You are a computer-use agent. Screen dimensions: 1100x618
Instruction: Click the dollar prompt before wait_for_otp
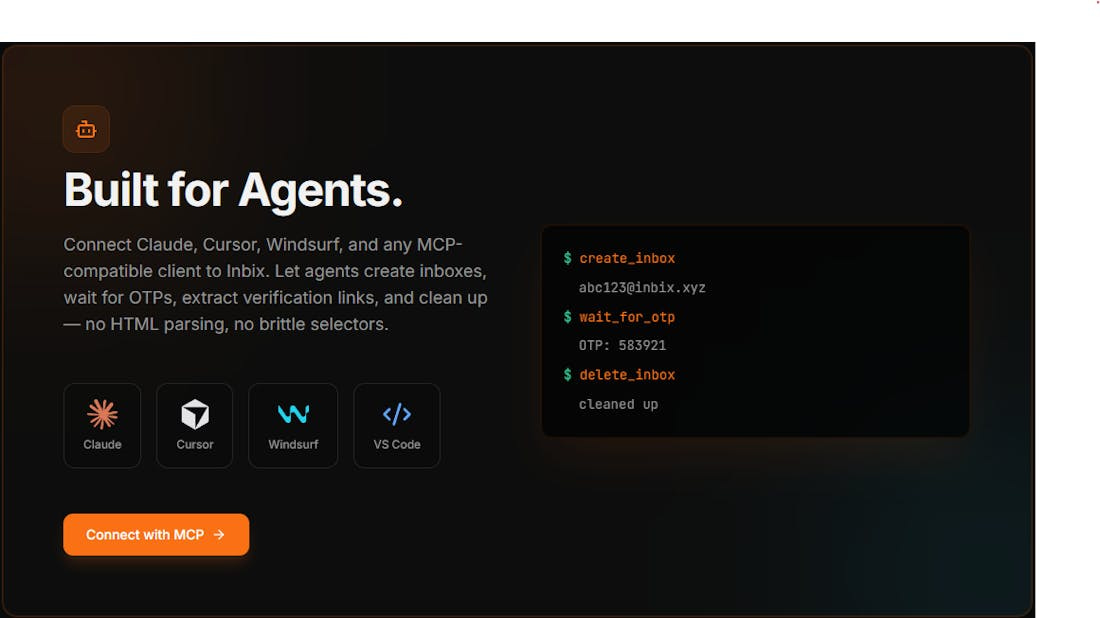pos(568,317)
